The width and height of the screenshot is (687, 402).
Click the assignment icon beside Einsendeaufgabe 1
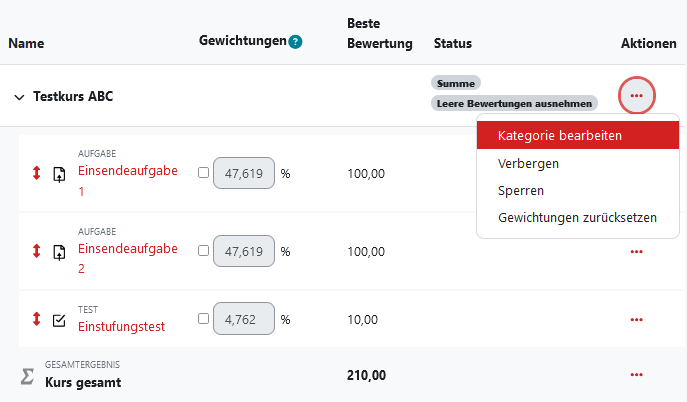59,174
